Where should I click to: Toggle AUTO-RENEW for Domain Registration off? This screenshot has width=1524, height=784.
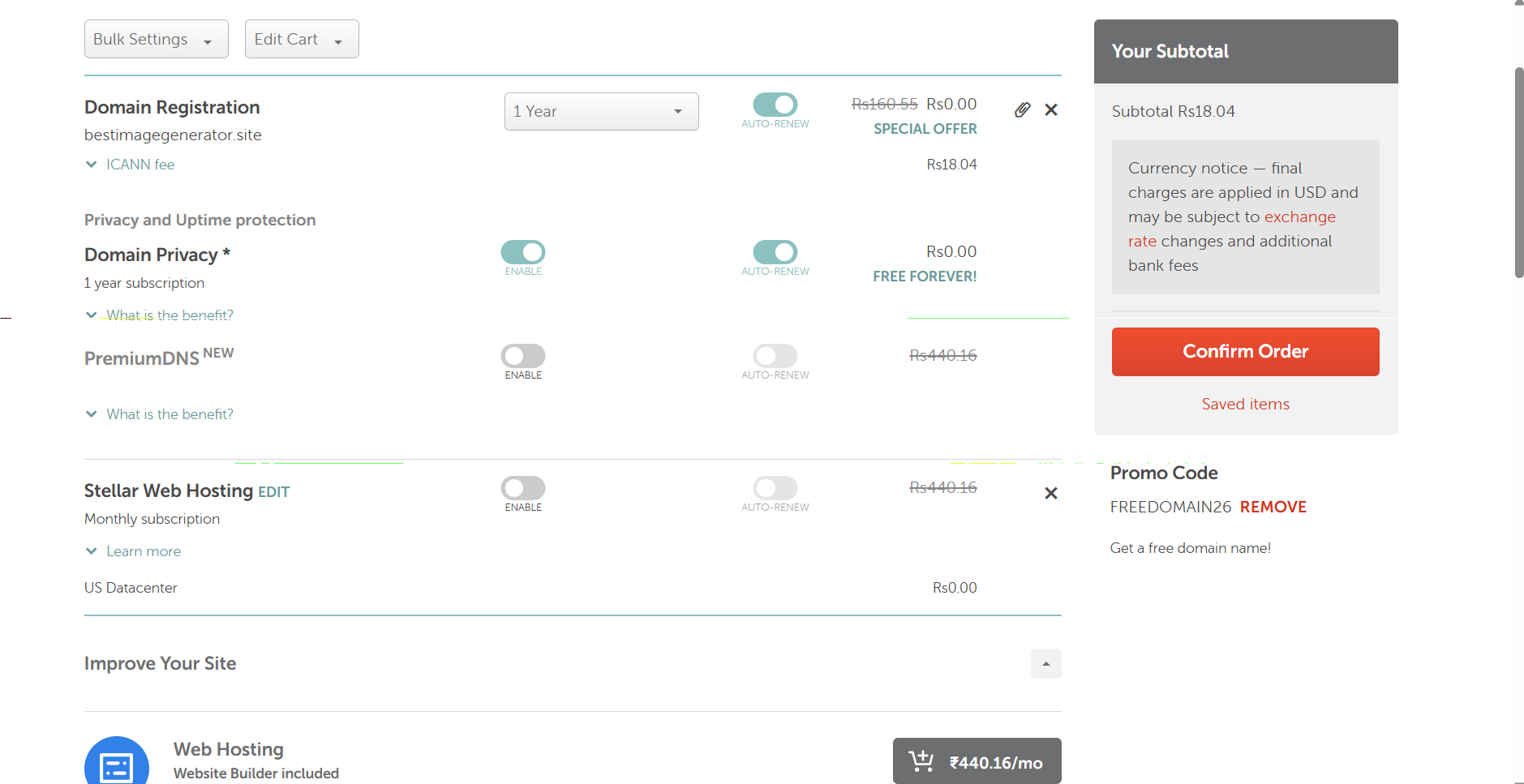pyautogui.click(x=775, y=105)
